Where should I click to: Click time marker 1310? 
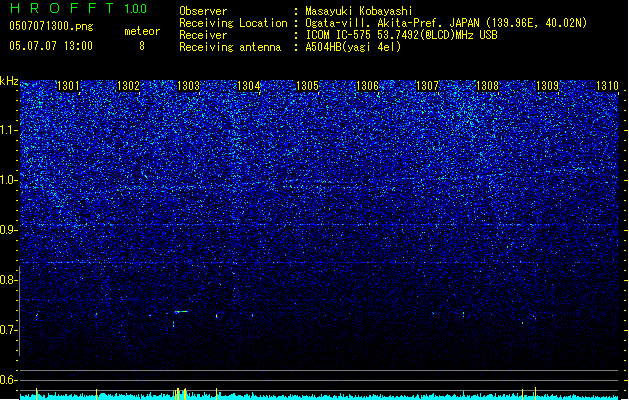pyautogui.click(x=607, y=86)
